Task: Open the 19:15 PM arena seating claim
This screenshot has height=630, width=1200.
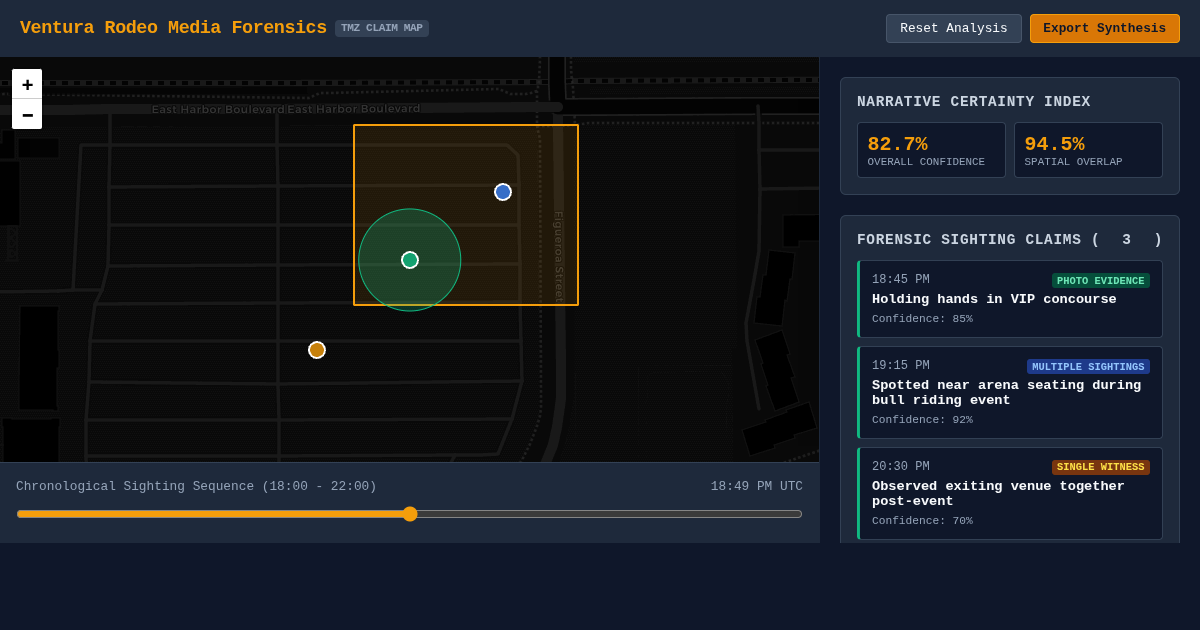Action: coord(1010,393)
